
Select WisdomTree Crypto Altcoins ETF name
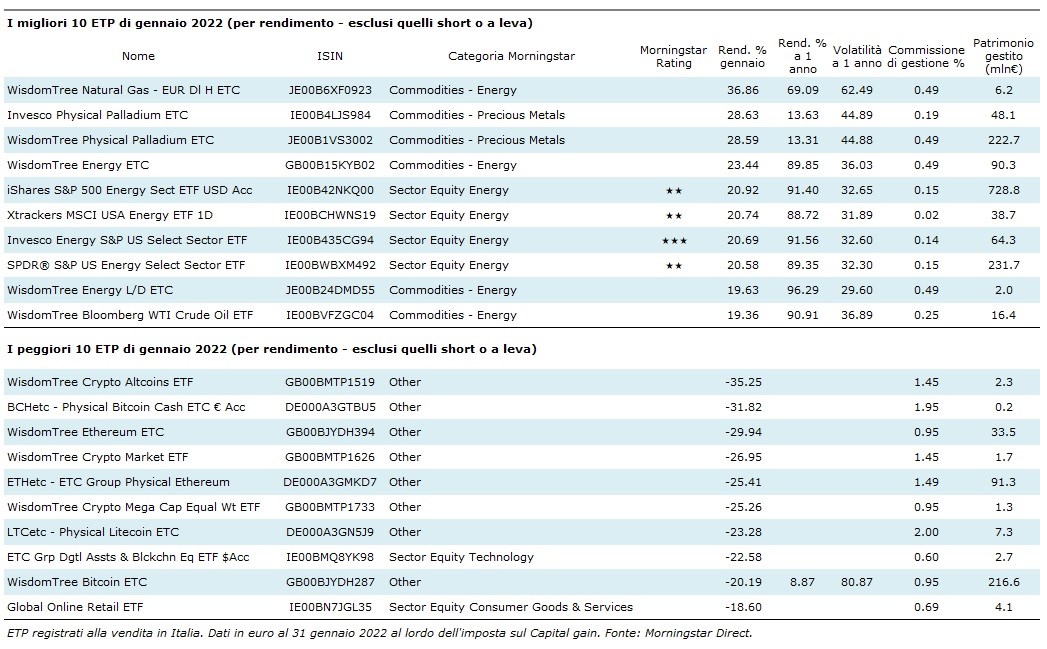100,382
